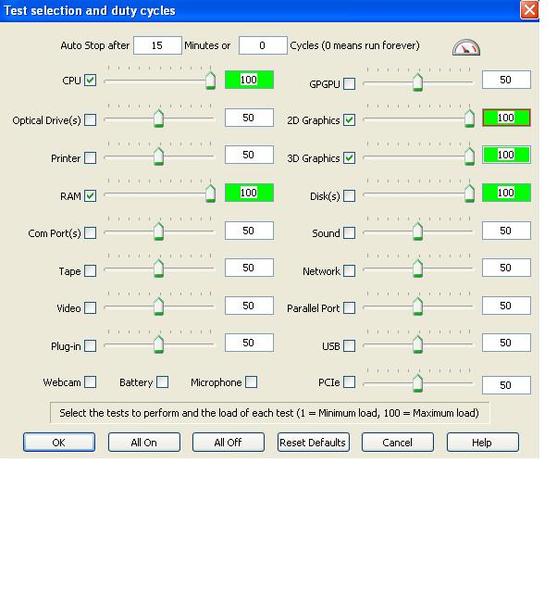Turn on the Microphone test
The image size is (557, 600).
251,382
